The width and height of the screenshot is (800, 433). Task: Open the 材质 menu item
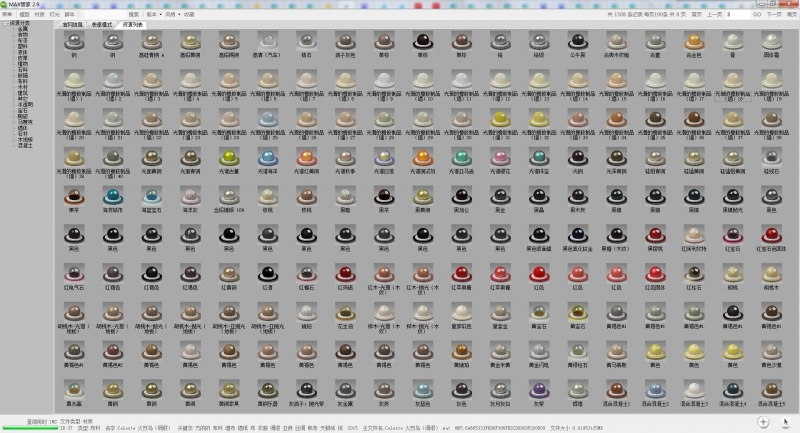(39, 15)
